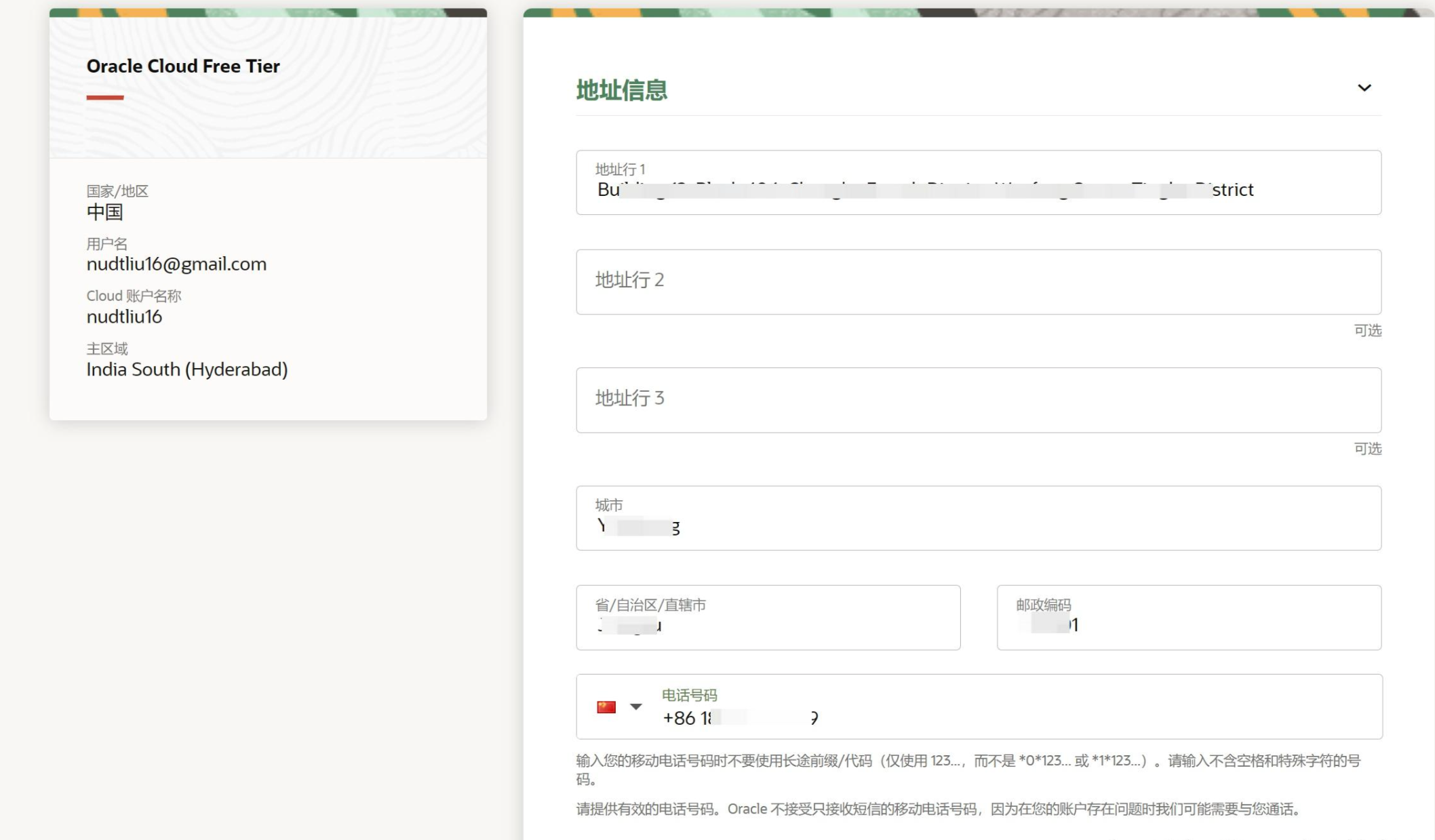Click the 可选 label under 地址行 3
The width and height of the screenshot is (1435, 840).
click(1367, 449)
